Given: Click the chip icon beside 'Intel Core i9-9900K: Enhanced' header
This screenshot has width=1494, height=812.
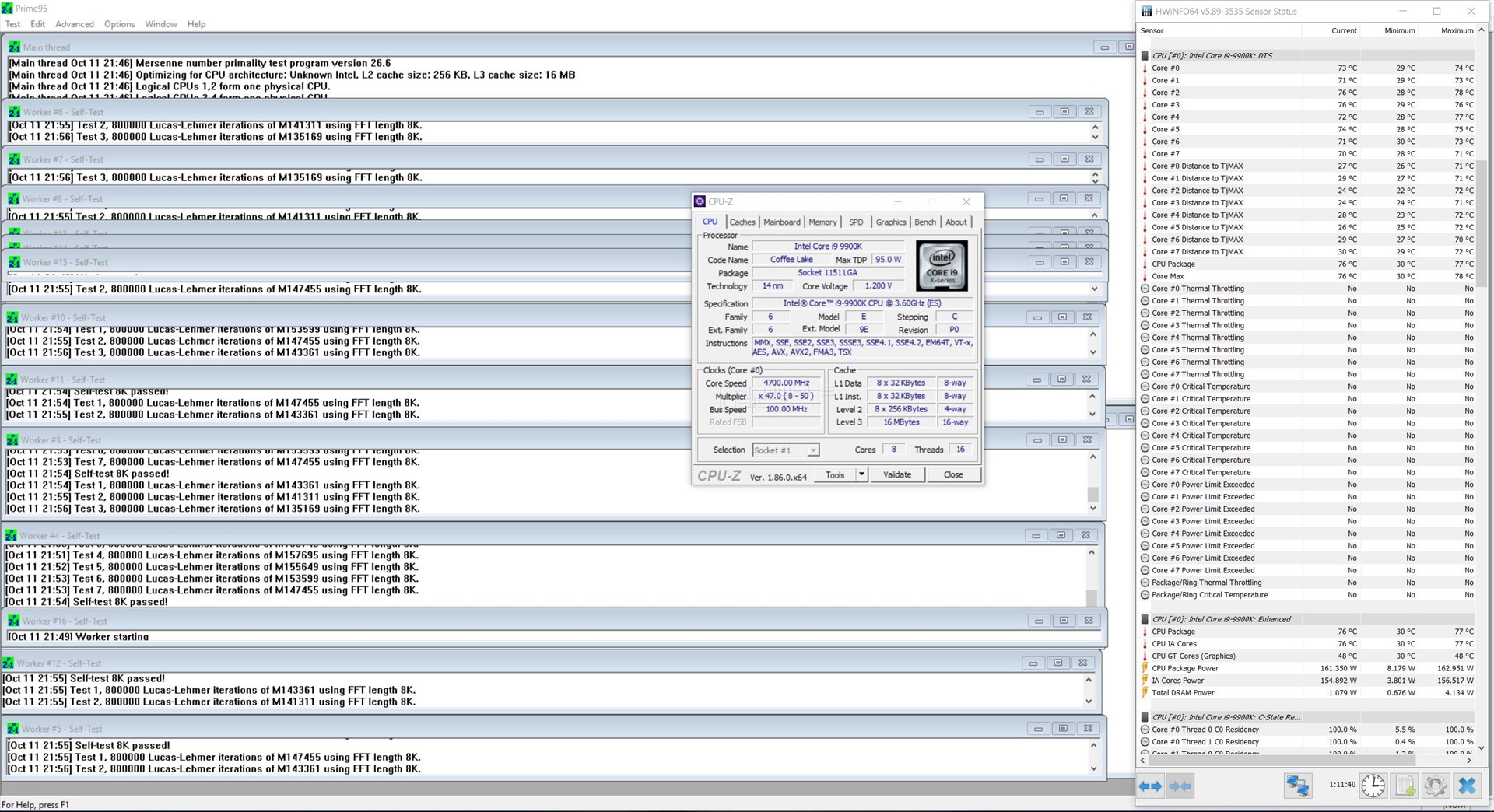Looking at the screenshot, I should (1145, 619).
